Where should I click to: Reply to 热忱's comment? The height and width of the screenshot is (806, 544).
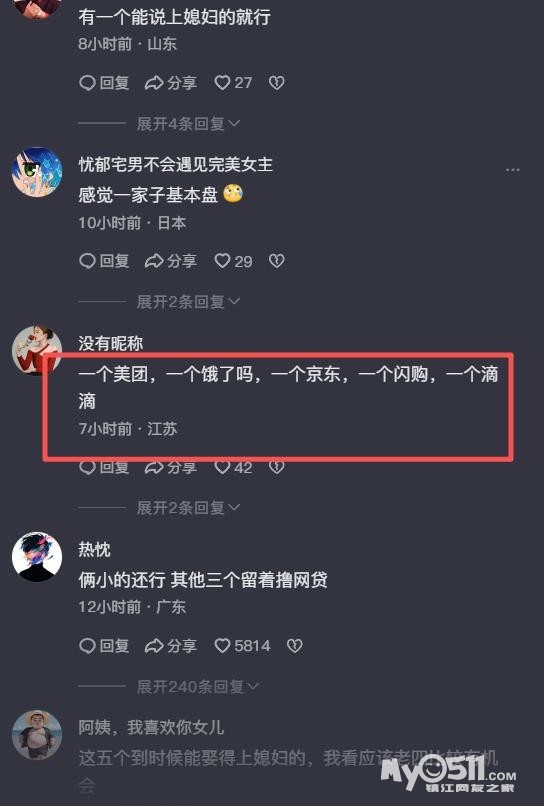tap(104, 646)
